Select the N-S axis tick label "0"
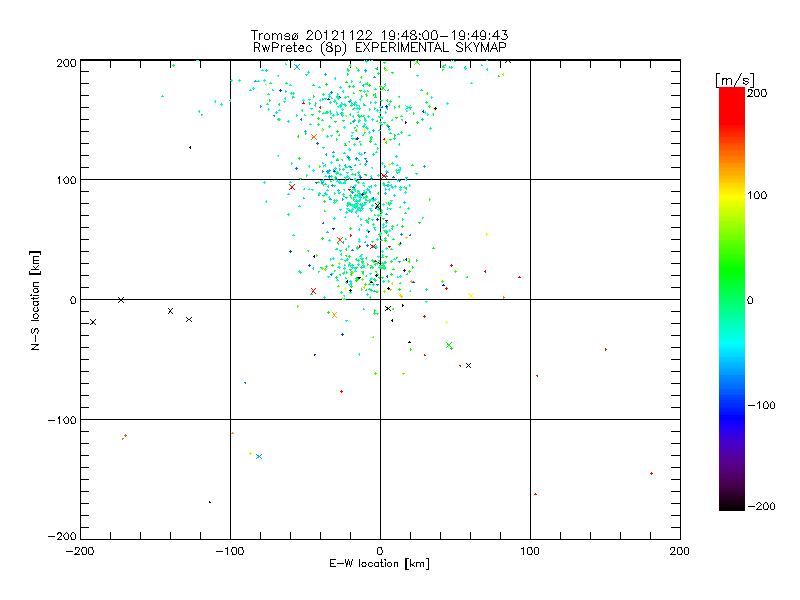The width and height of the screenshot is (800, 600). click(x=73, y=300)
